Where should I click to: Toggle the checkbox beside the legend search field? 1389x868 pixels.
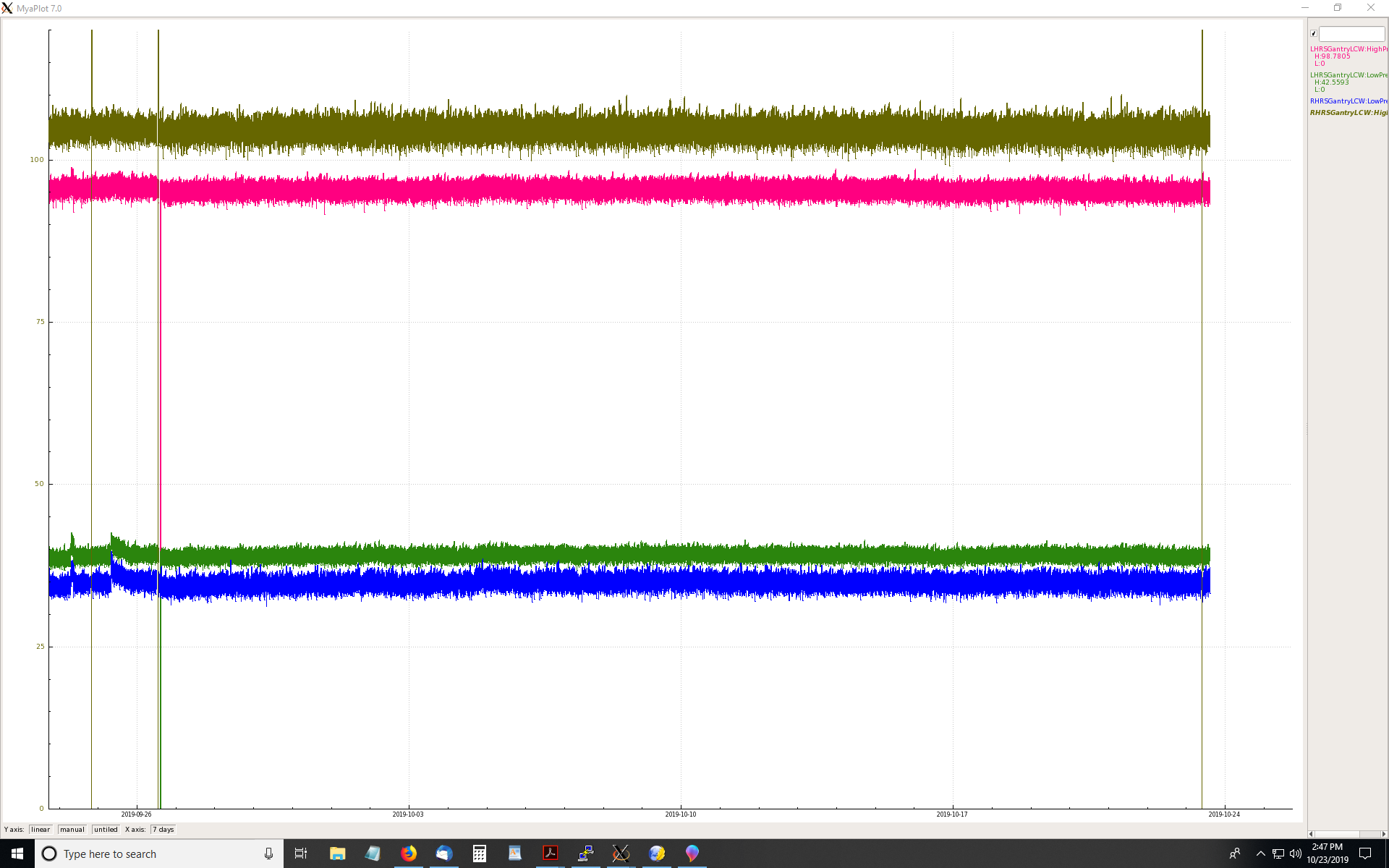[x=1314, y=33]
